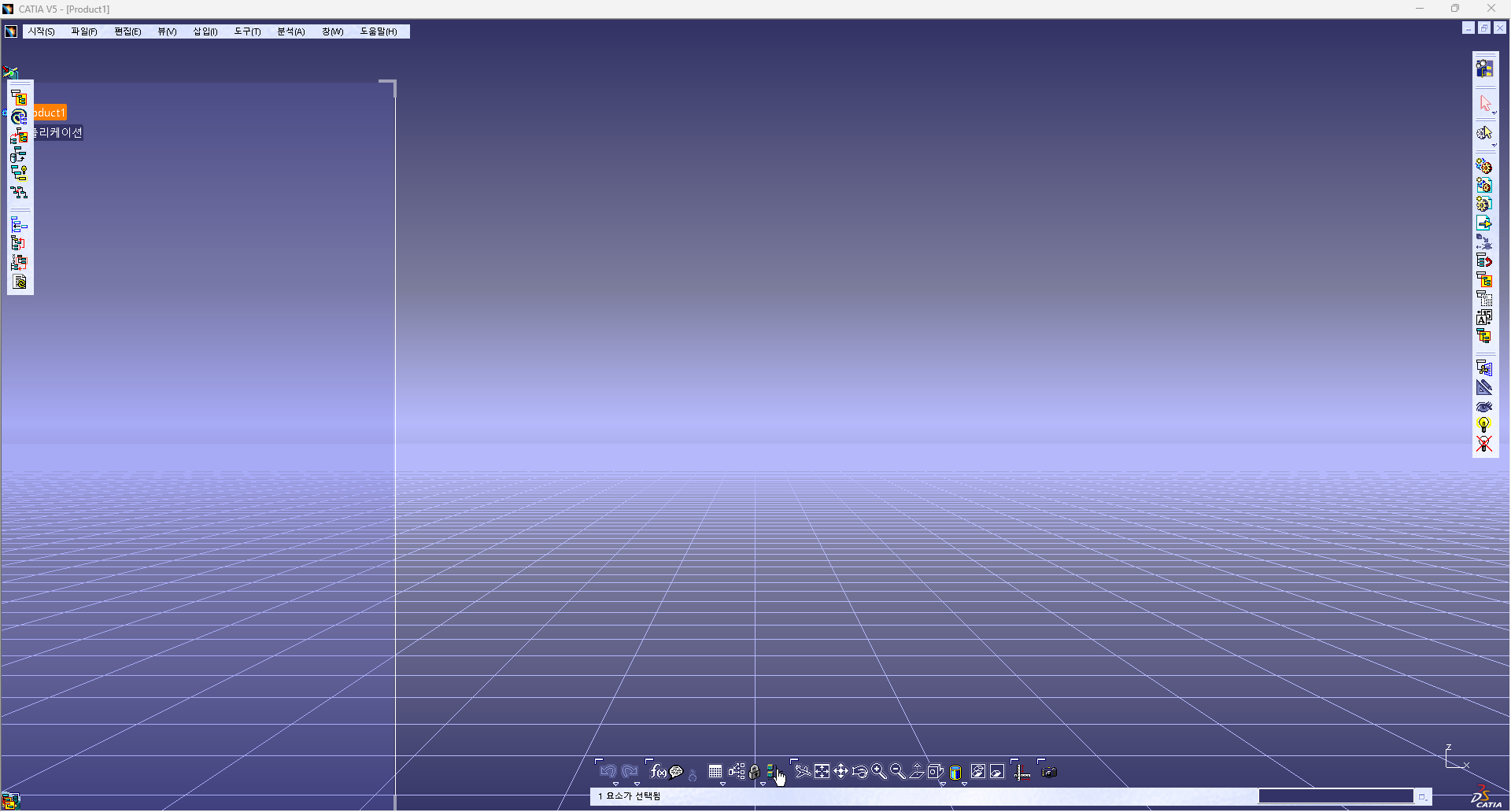Click the Zoom In magnifier
The image size is (1511, 812).
pos(878,772)
